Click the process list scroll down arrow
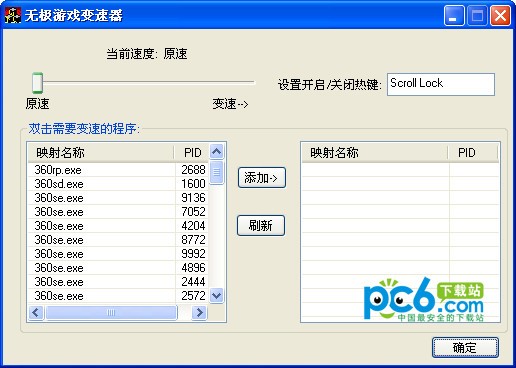516x368 pixels. click(217, 295)
